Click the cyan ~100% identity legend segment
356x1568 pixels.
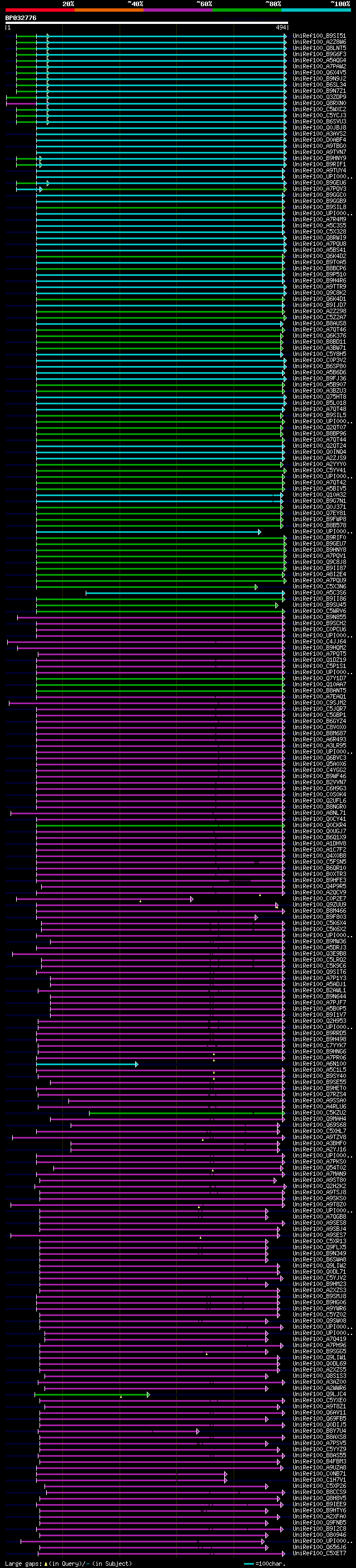tap(316, 10)
